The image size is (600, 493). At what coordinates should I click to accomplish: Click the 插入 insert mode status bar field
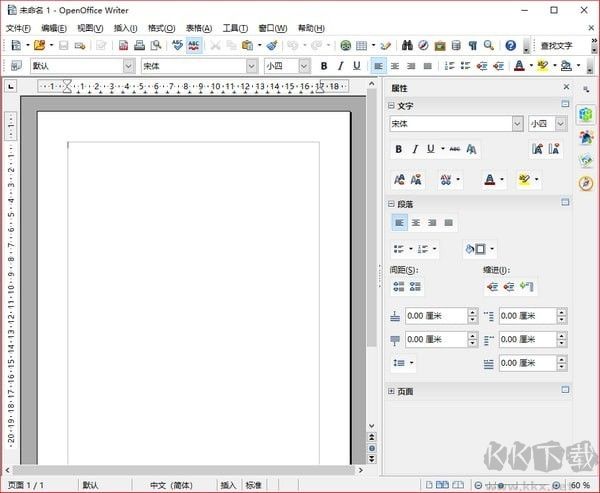[228, 485]
